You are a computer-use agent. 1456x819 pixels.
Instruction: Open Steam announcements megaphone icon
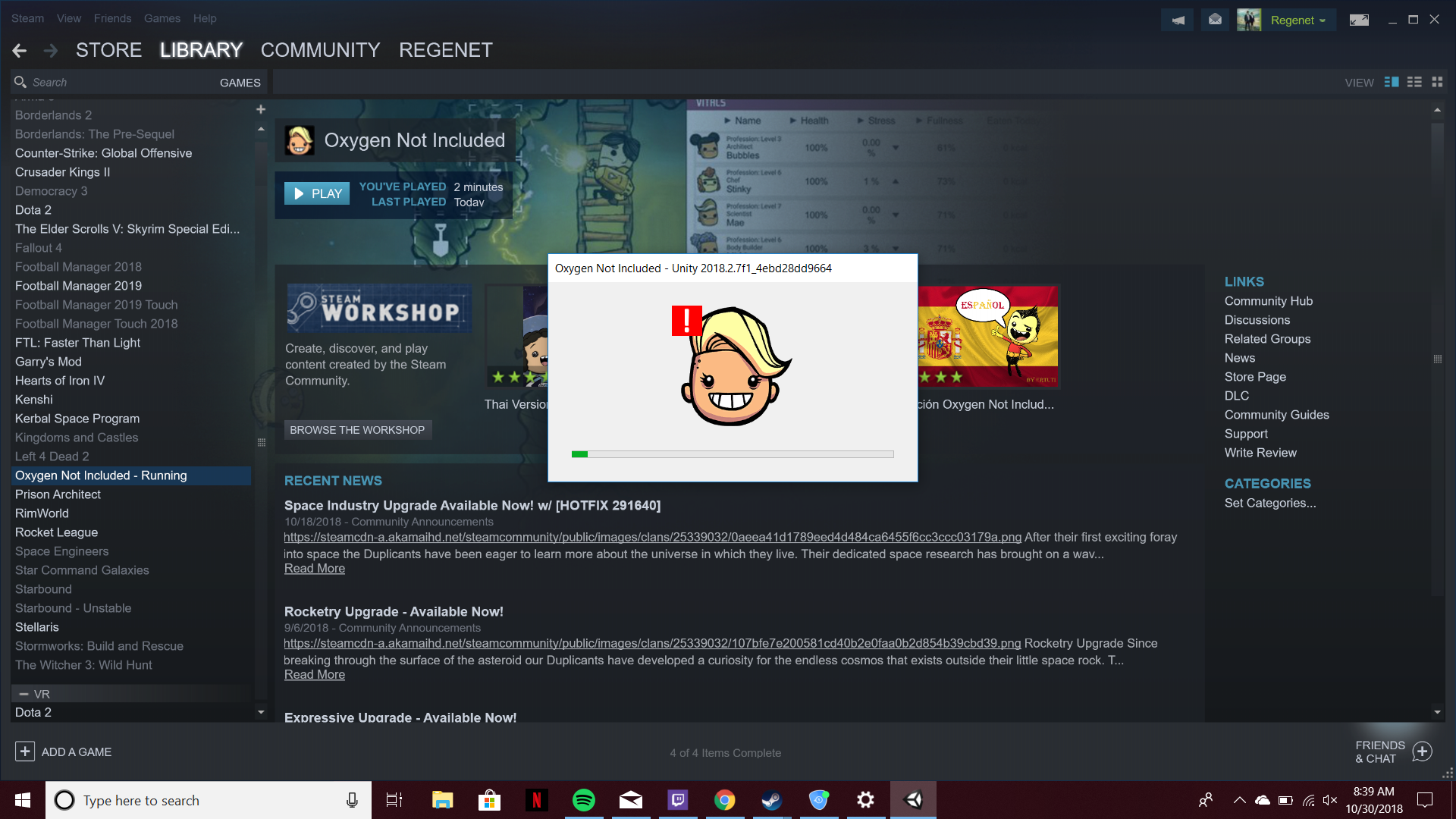[1178, 20]
